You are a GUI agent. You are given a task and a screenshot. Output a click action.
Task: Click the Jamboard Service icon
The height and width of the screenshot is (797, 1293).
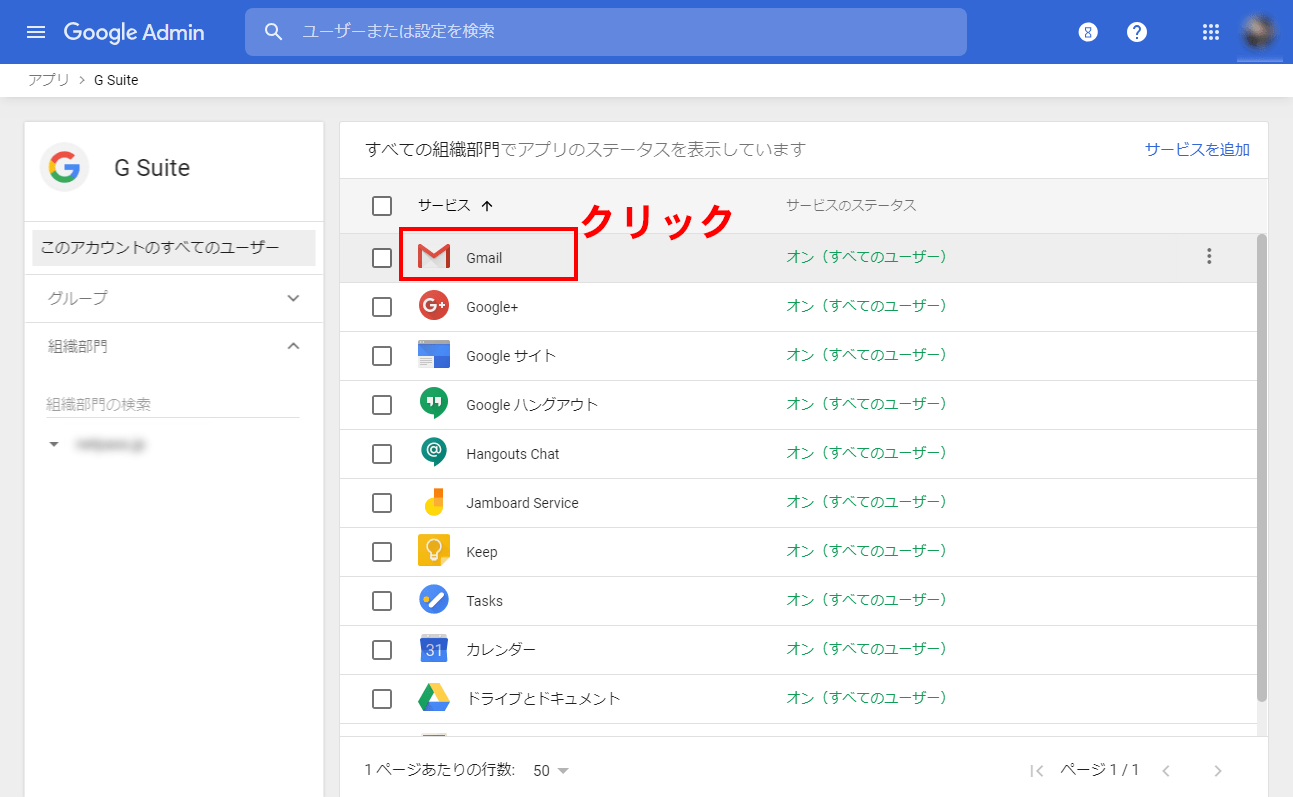click(434, 502)
